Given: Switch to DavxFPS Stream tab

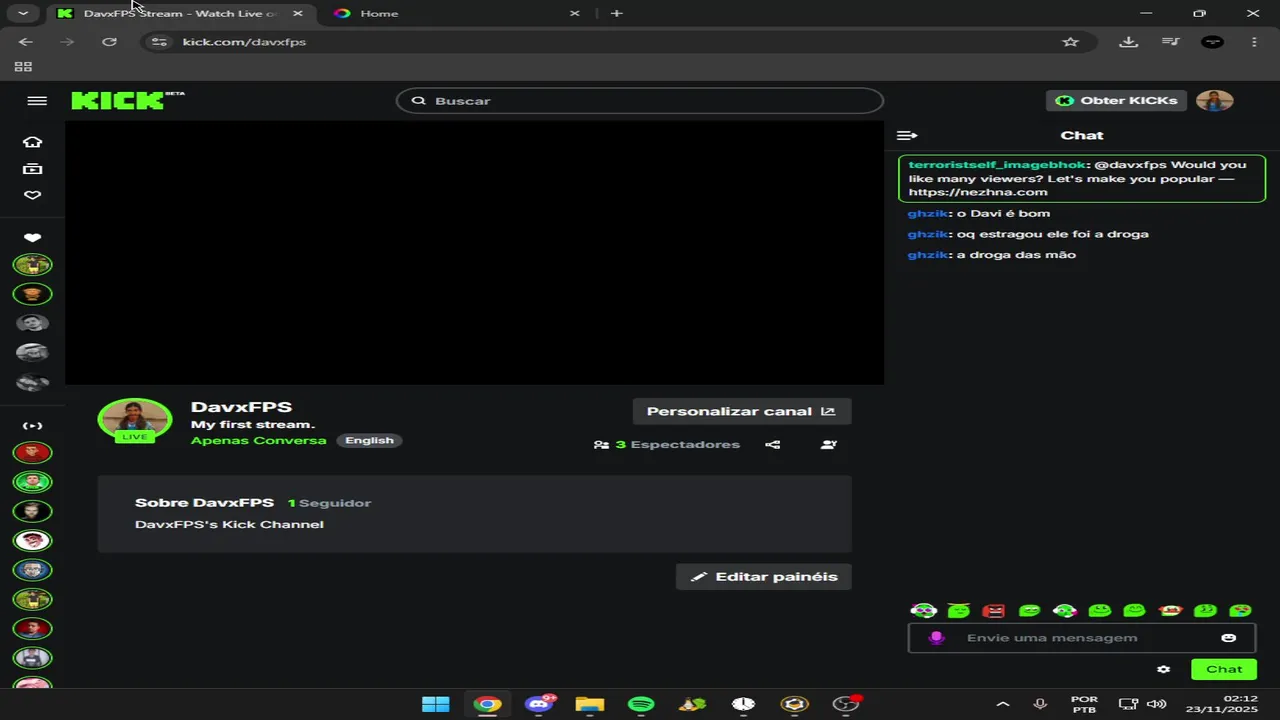Looking at the screenshot, I should coord(180,13).
